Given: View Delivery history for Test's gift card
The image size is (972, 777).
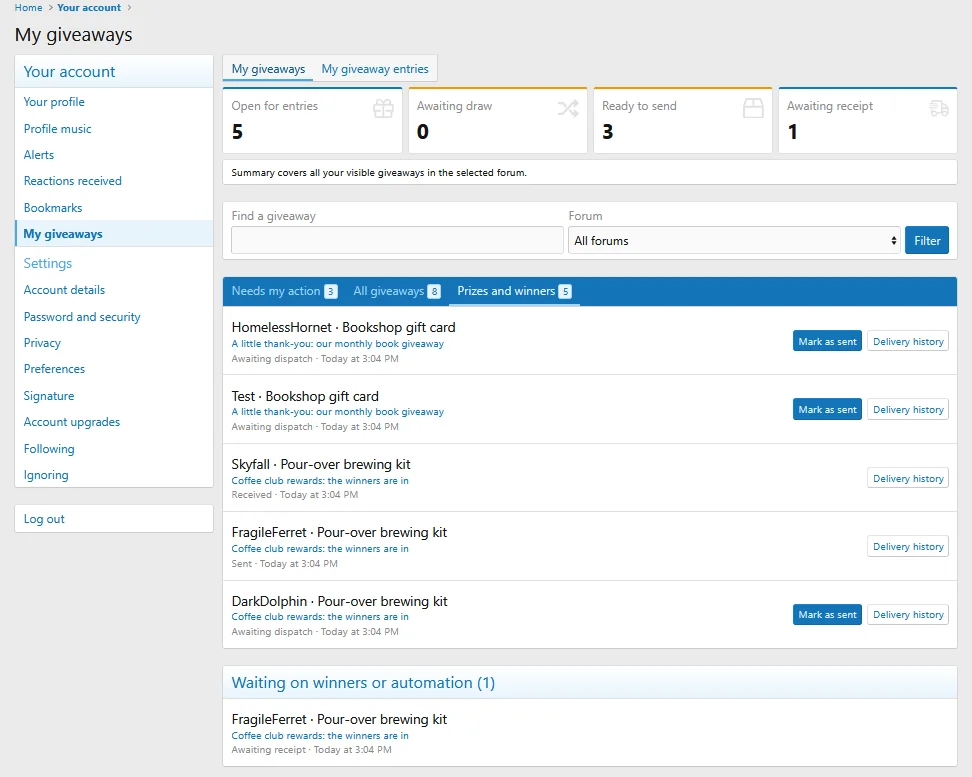Looking at the screenshot, I should 908,410.
